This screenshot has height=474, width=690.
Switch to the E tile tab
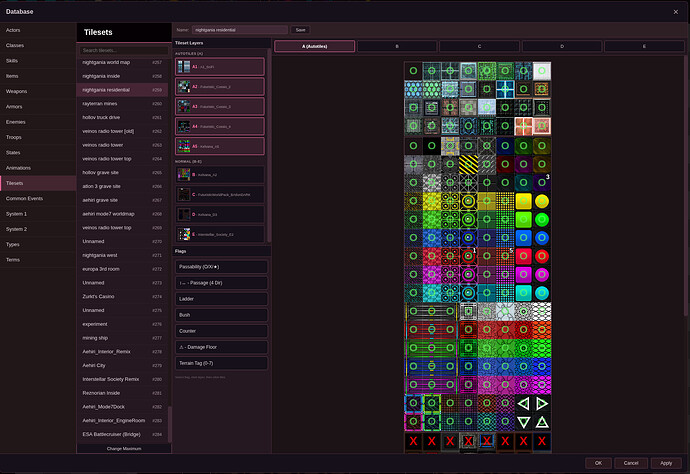click(x=644, y=46)
